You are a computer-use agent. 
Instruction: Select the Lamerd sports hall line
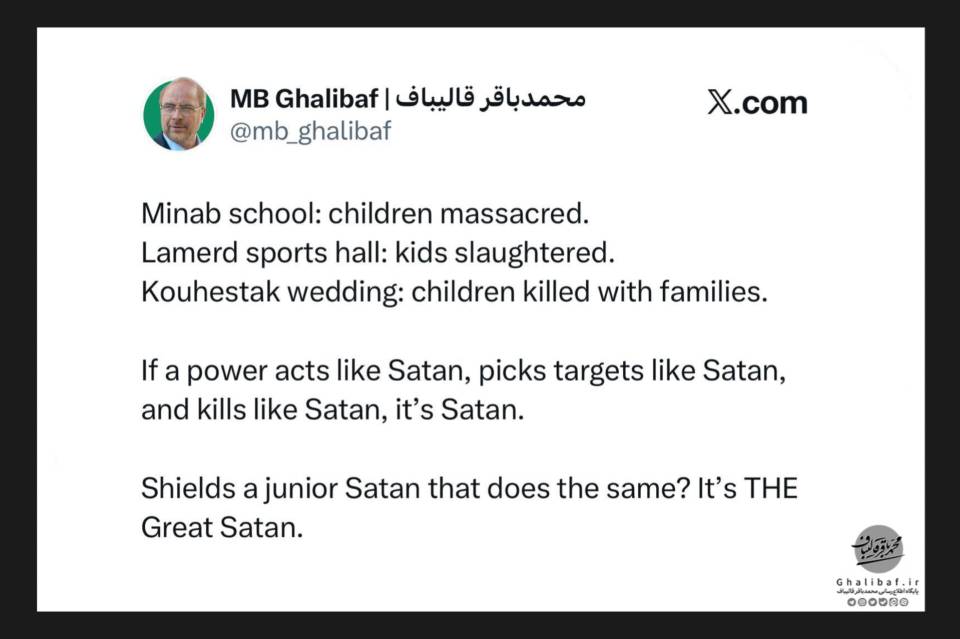click(378, 253)
